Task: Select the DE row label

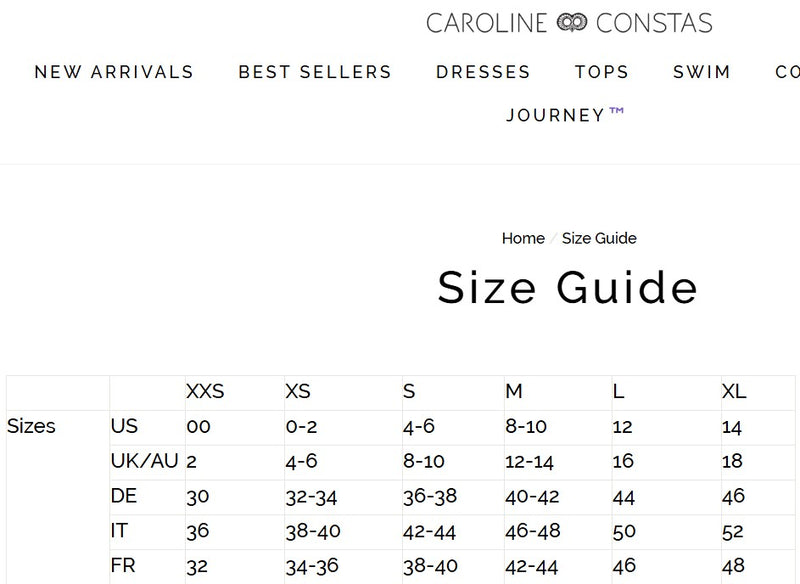Action: click(x=124, y=496)
